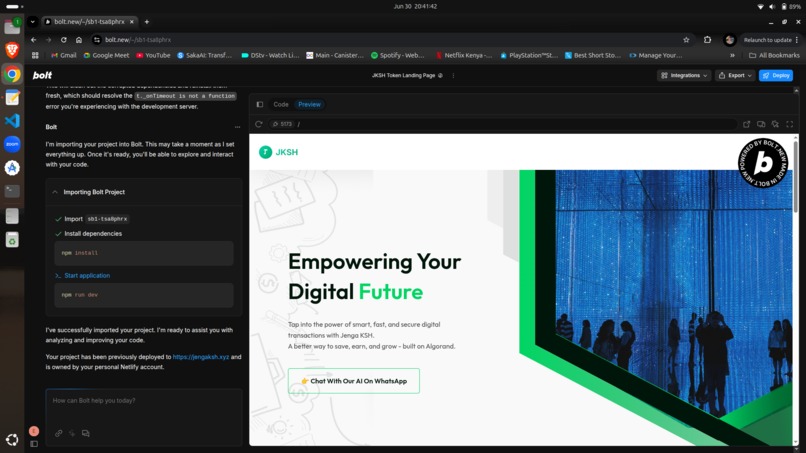This screenshot has width=806, height=453.
Task: Open the Netflix Kenya bookmark
Action: [464, 55]
